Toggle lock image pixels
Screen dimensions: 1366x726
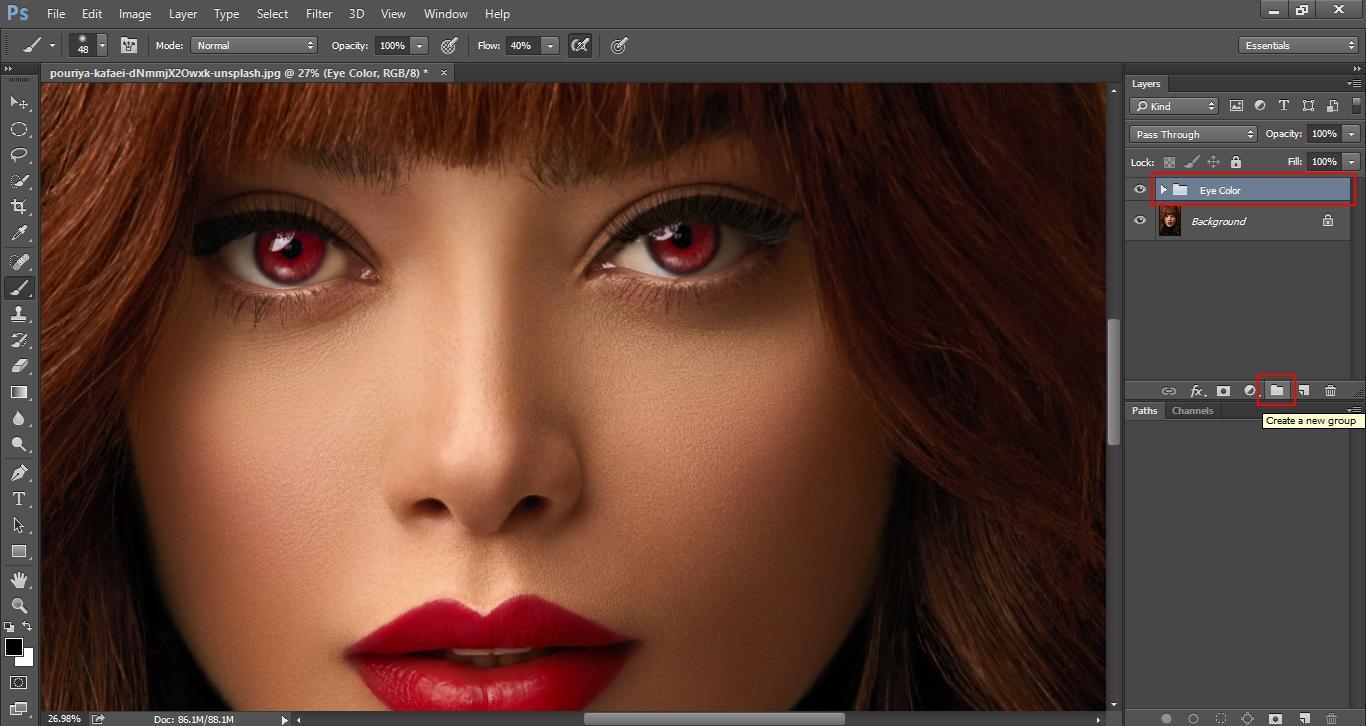(1191, 162)
